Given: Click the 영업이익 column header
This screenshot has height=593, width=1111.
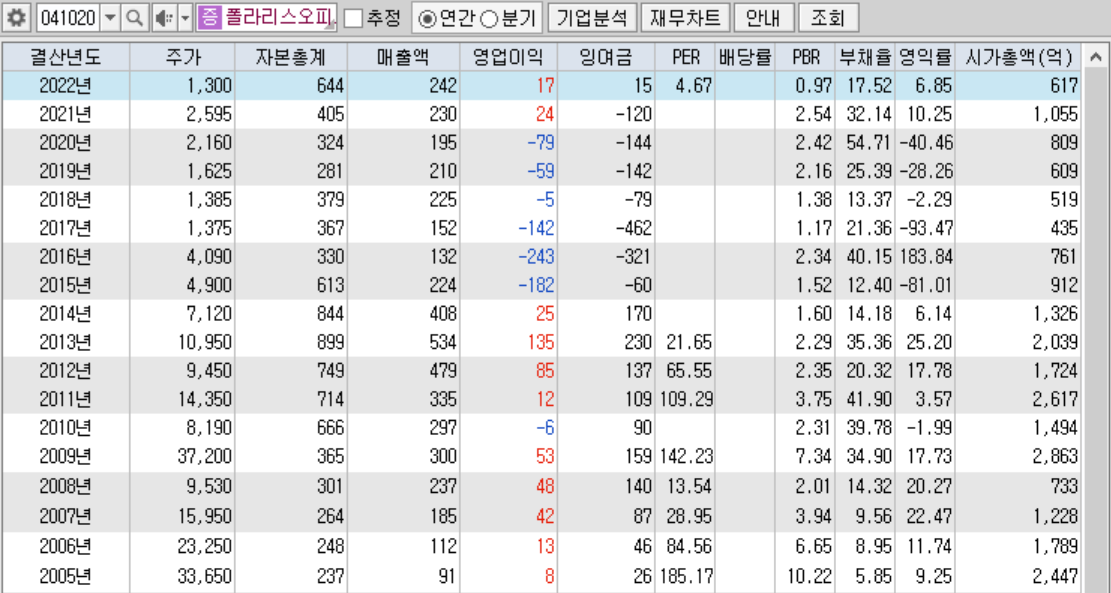Looking at the screenshot, I should 509,57.
